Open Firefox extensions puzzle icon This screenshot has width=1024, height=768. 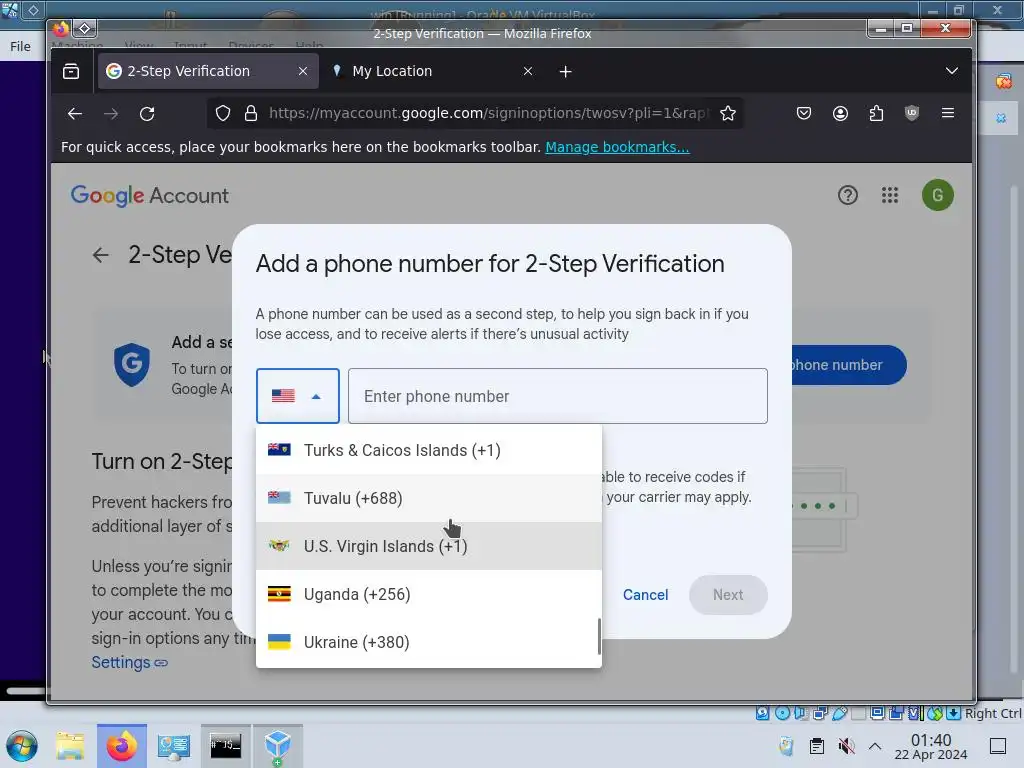pos(876,114)
